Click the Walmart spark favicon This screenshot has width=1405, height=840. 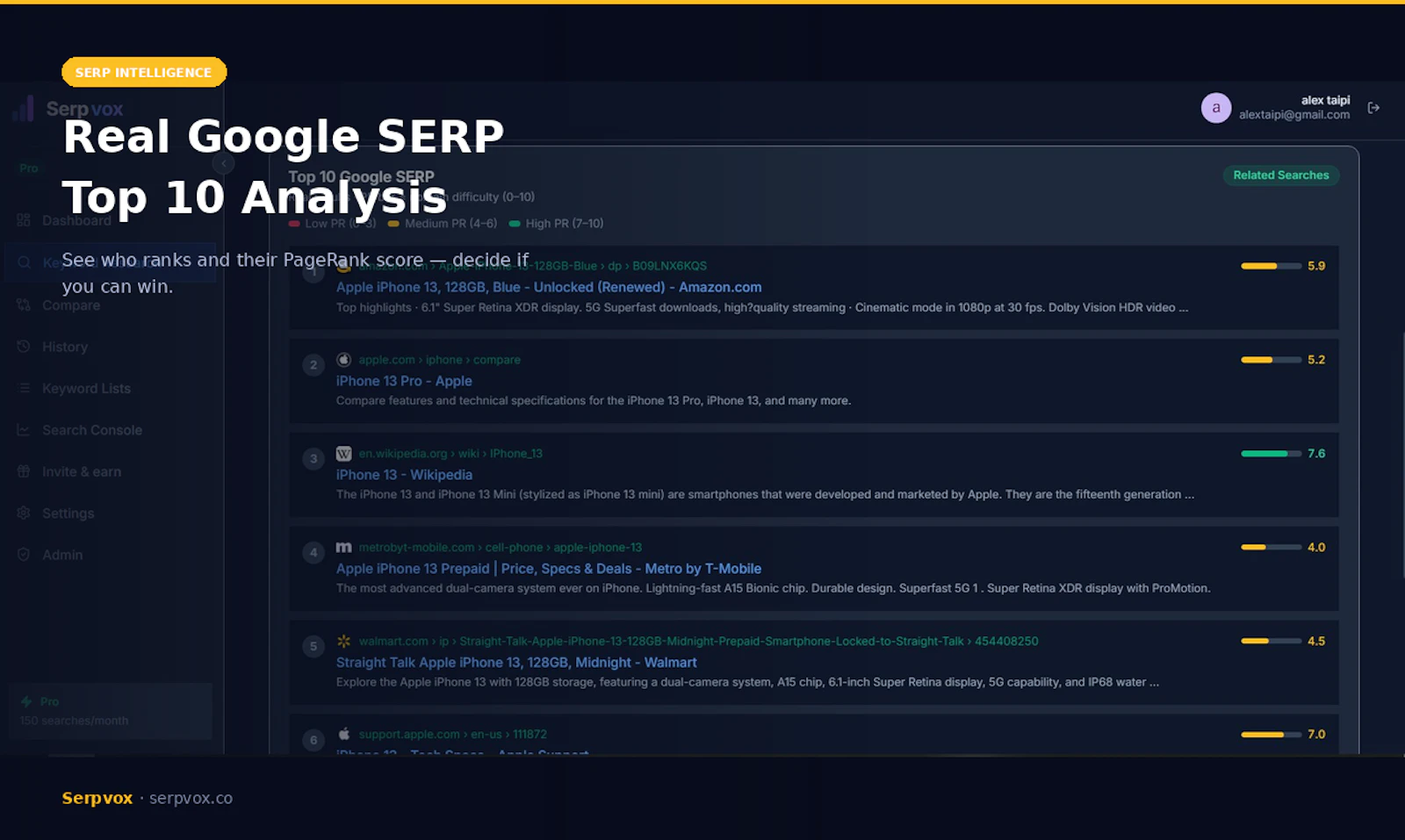(344, 642)
